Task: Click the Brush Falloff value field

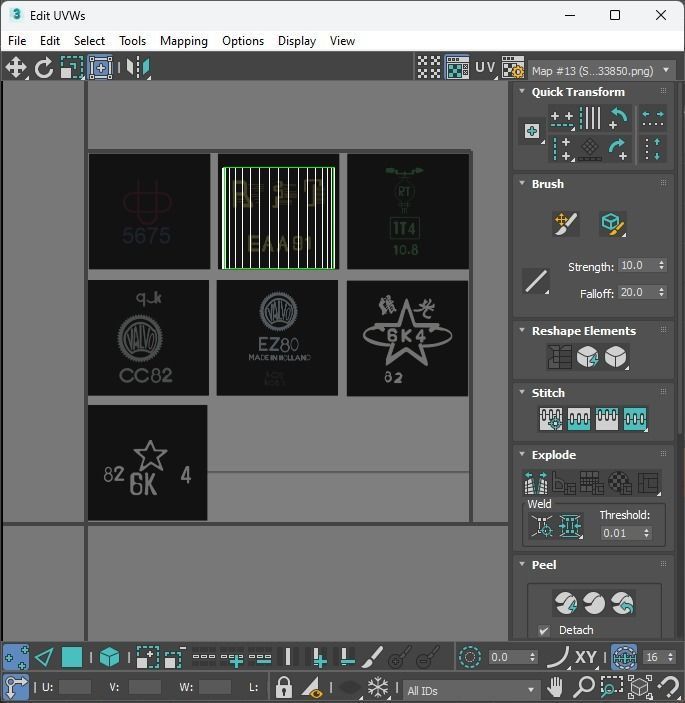Action: 637,292
